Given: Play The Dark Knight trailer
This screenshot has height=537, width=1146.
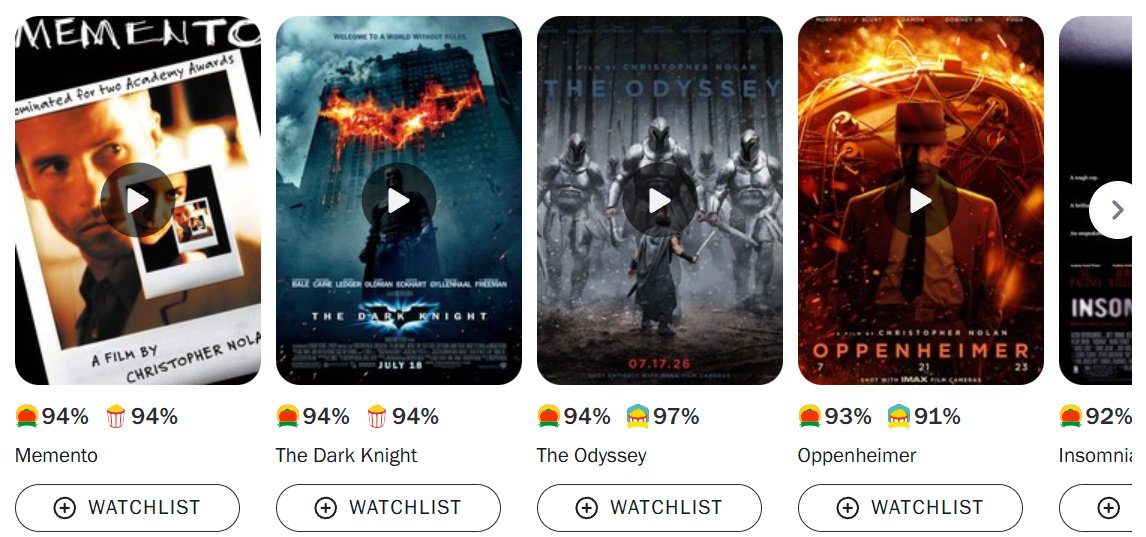Looking at the screenshot, I should click(x=398, y=200).
